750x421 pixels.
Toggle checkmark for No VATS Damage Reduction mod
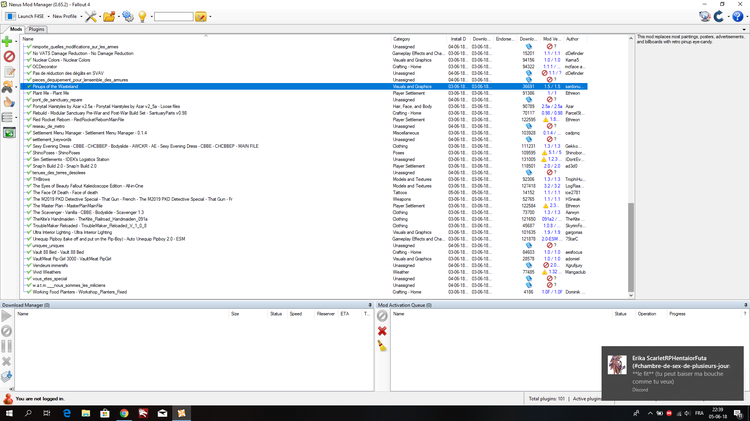pyautogui.click(x=29, y=54)
